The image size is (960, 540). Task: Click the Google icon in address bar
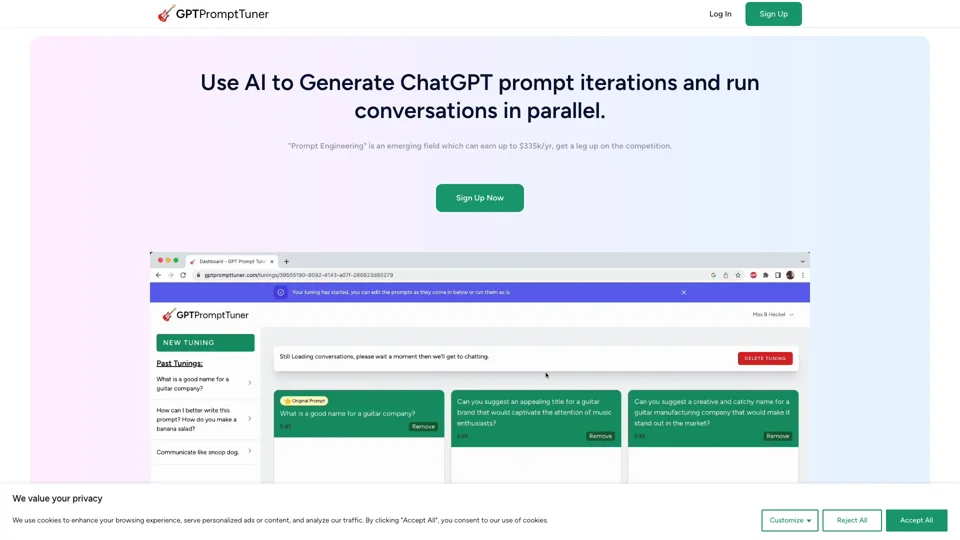pos(713,276)
